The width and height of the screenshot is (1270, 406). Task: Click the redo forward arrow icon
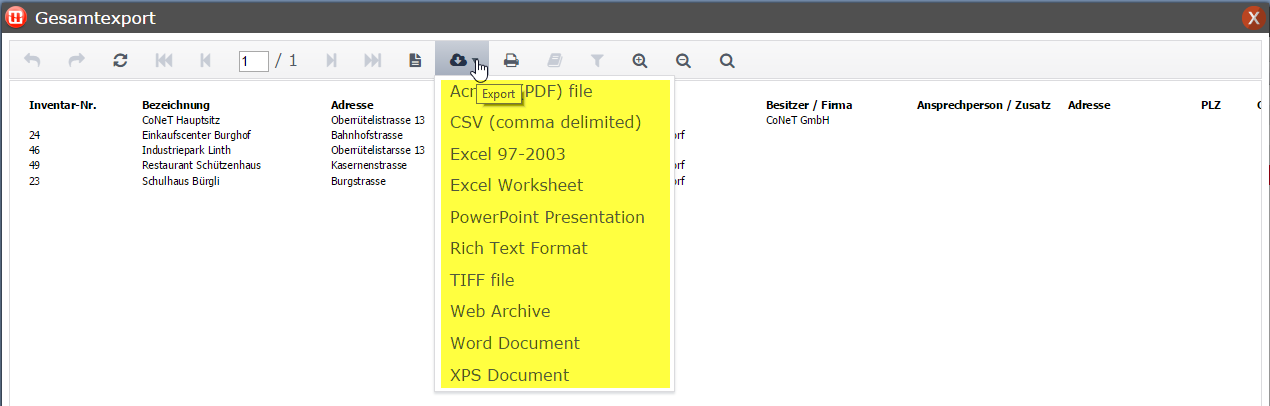tap(77, 61)
